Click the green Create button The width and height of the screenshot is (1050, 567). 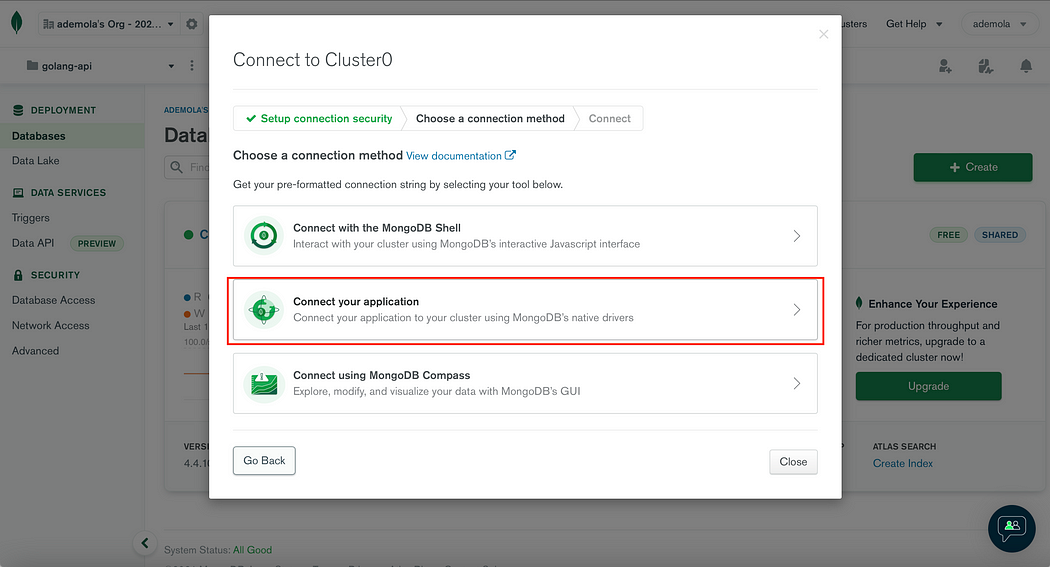972,167
